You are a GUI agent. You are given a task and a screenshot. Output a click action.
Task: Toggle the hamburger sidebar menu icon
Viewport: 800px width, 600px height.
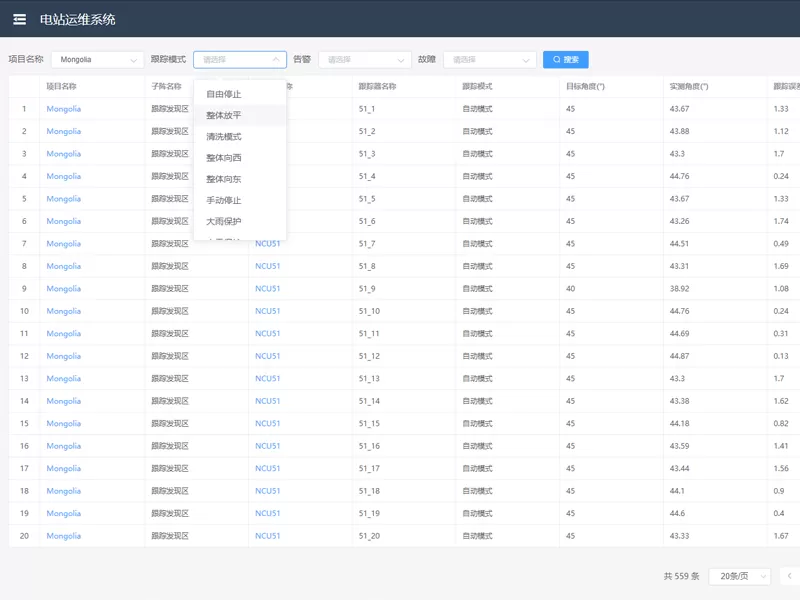click(20, 19)
